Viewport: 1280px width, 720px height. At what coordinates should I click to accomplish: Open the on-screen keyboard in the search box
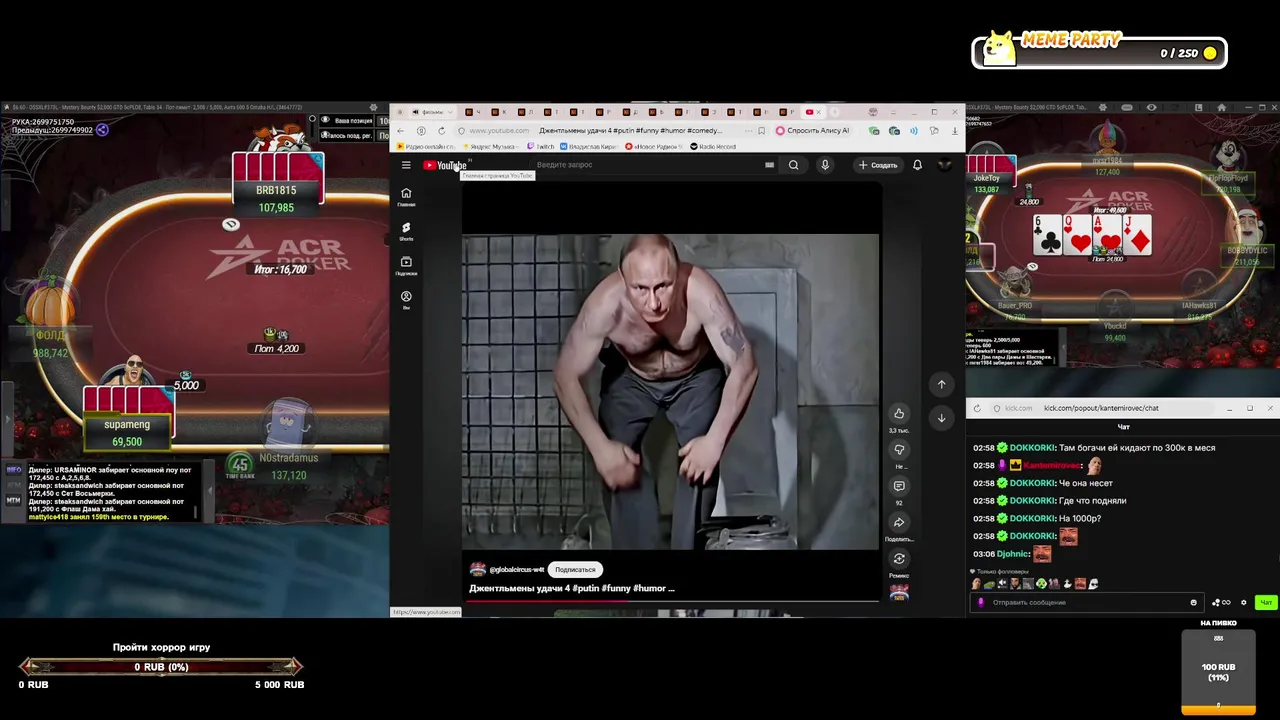click(x=769, y=165)
